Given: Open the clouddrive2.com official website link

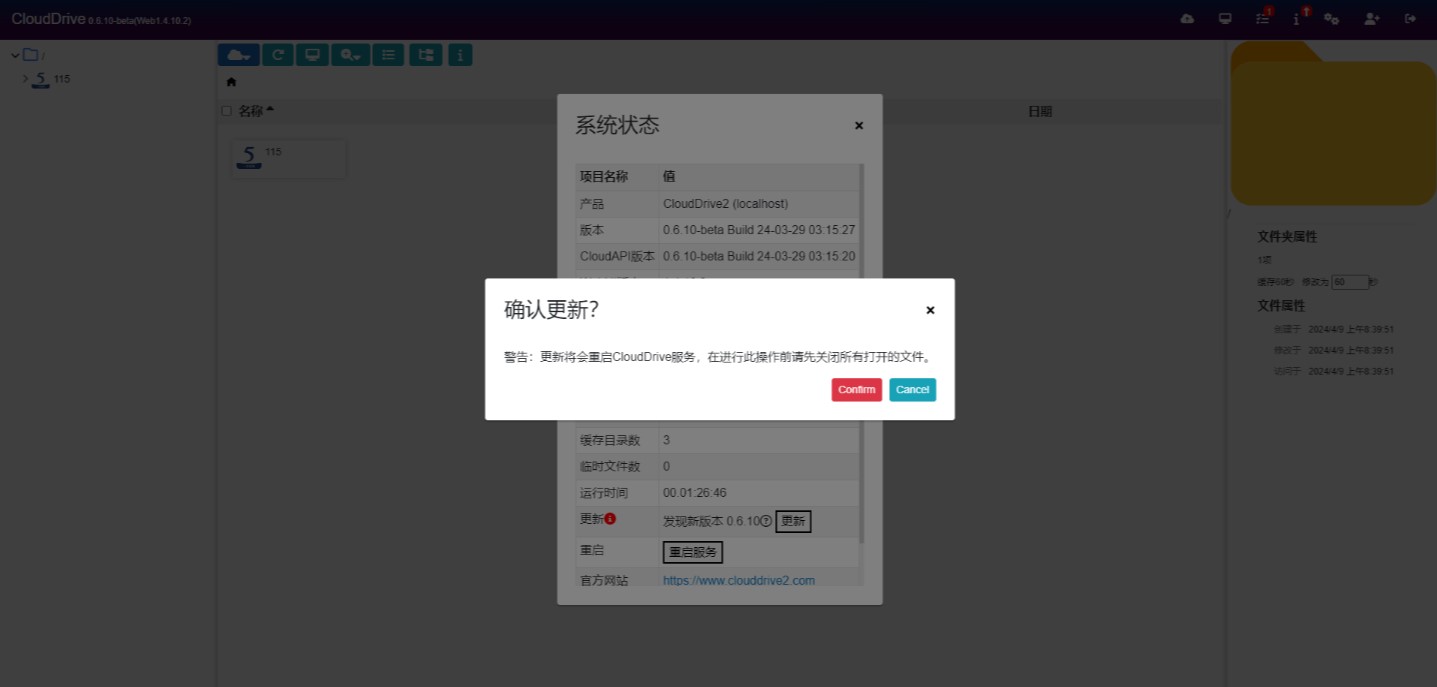Looking at the screenshot, I should pyautogui.click(x=738, y=580).
